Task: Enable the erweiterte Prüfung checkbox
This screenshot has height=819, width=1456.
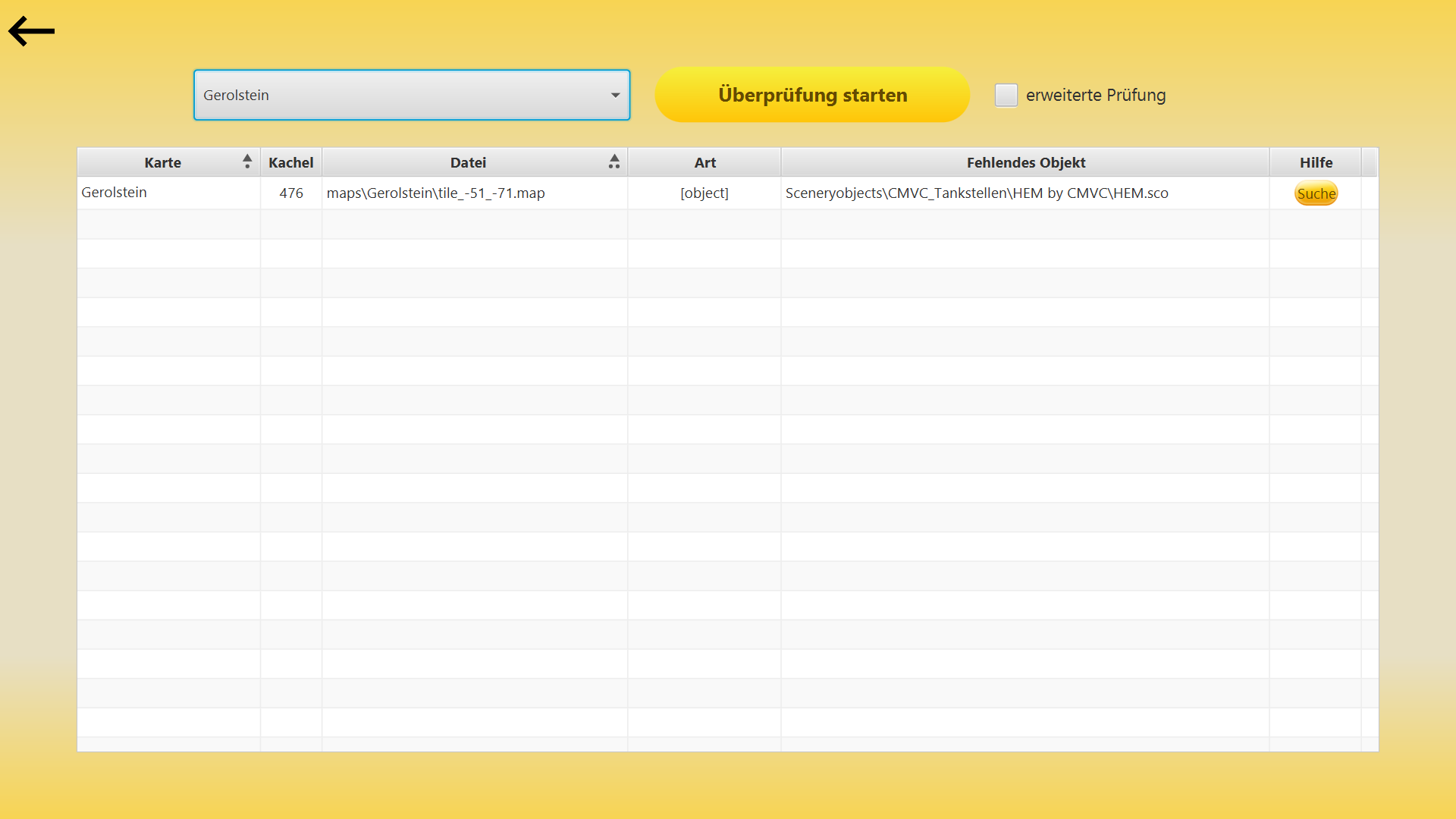Action: [x=1006, y=95]
